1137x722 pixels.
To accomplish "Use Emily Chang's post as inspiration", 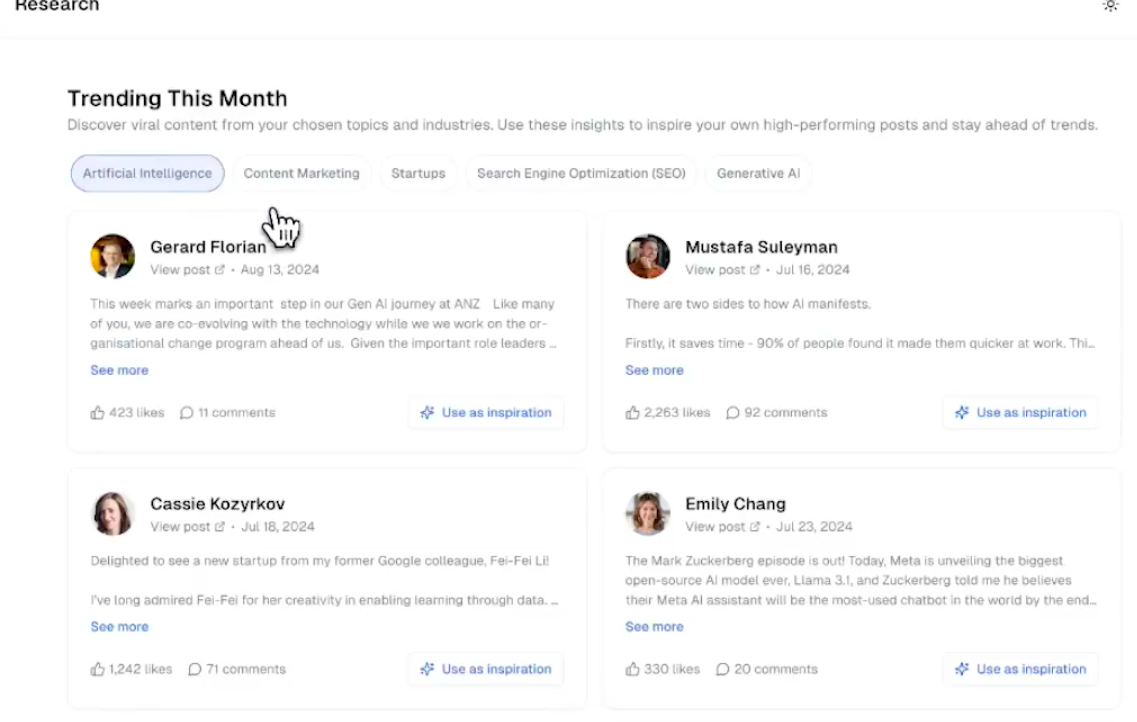I will (x=1020, y=669).
